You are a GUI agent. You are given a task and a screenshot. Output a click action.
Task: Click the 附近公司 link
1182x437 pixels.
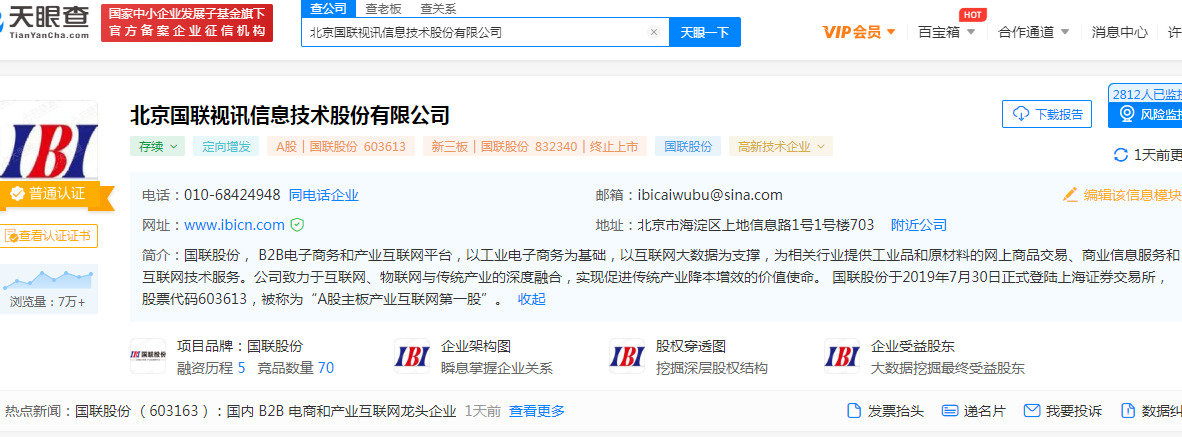pos(918,225)
